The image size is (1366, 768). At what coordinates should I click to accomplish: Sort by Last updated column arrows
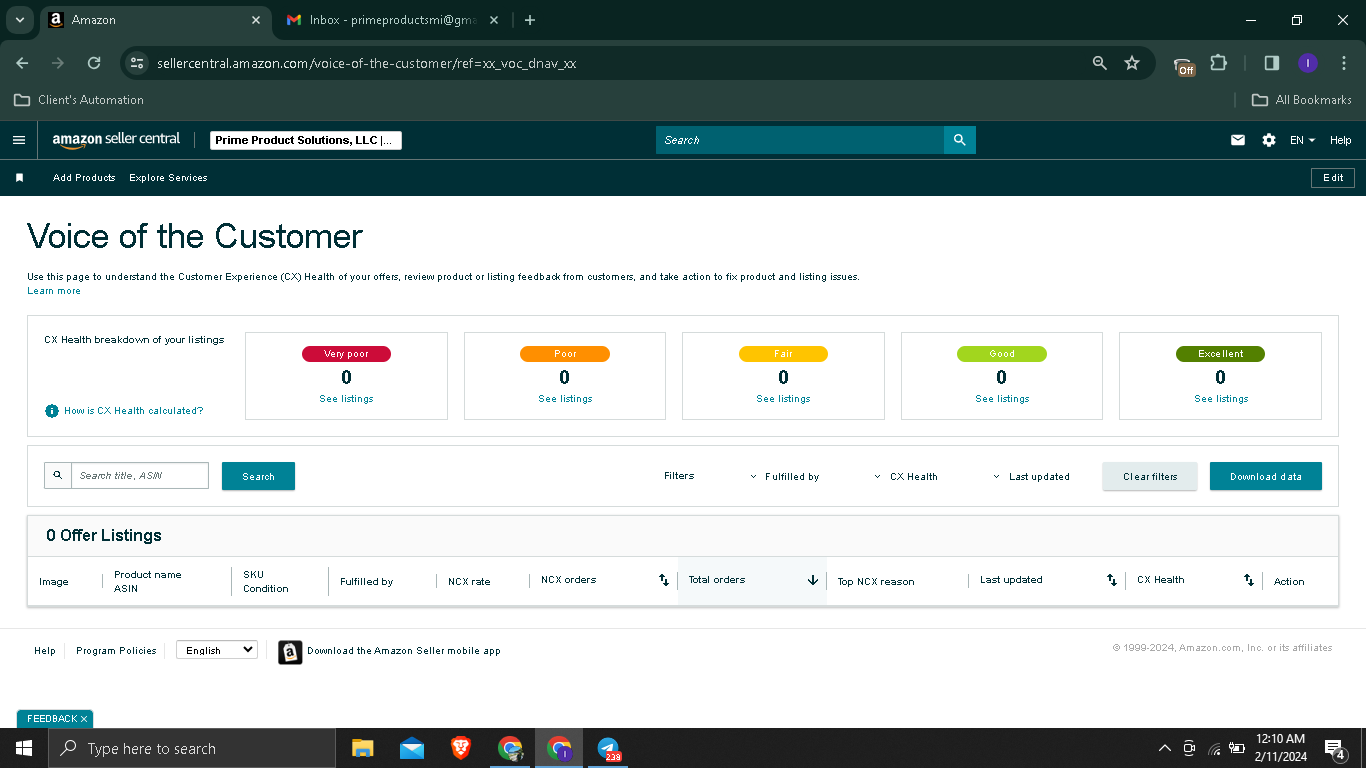pyautogui.click(x=1111, y=580)
